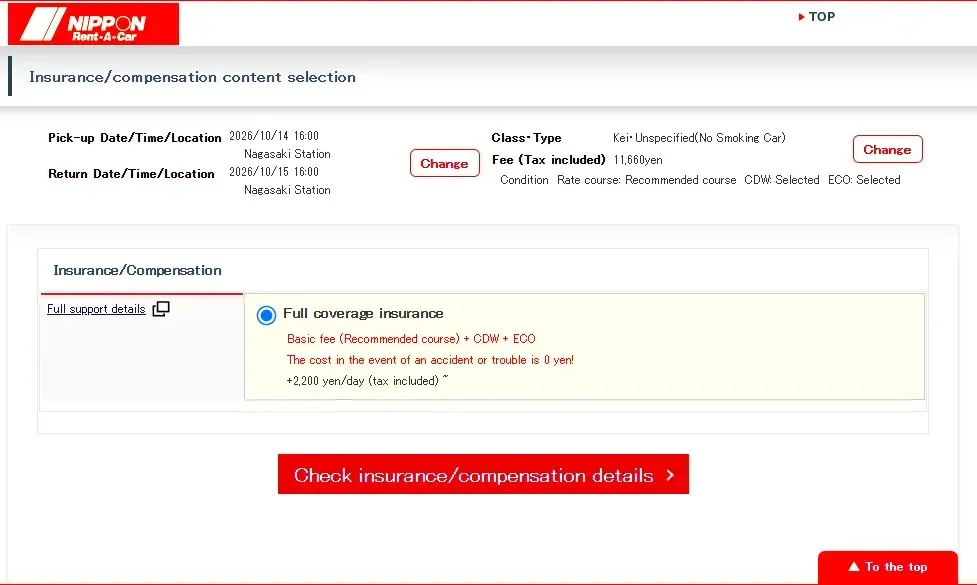This screenshot has height=585, width=977.
Task: Click the Full coverage insurance label text
Action: click(363, 313)
